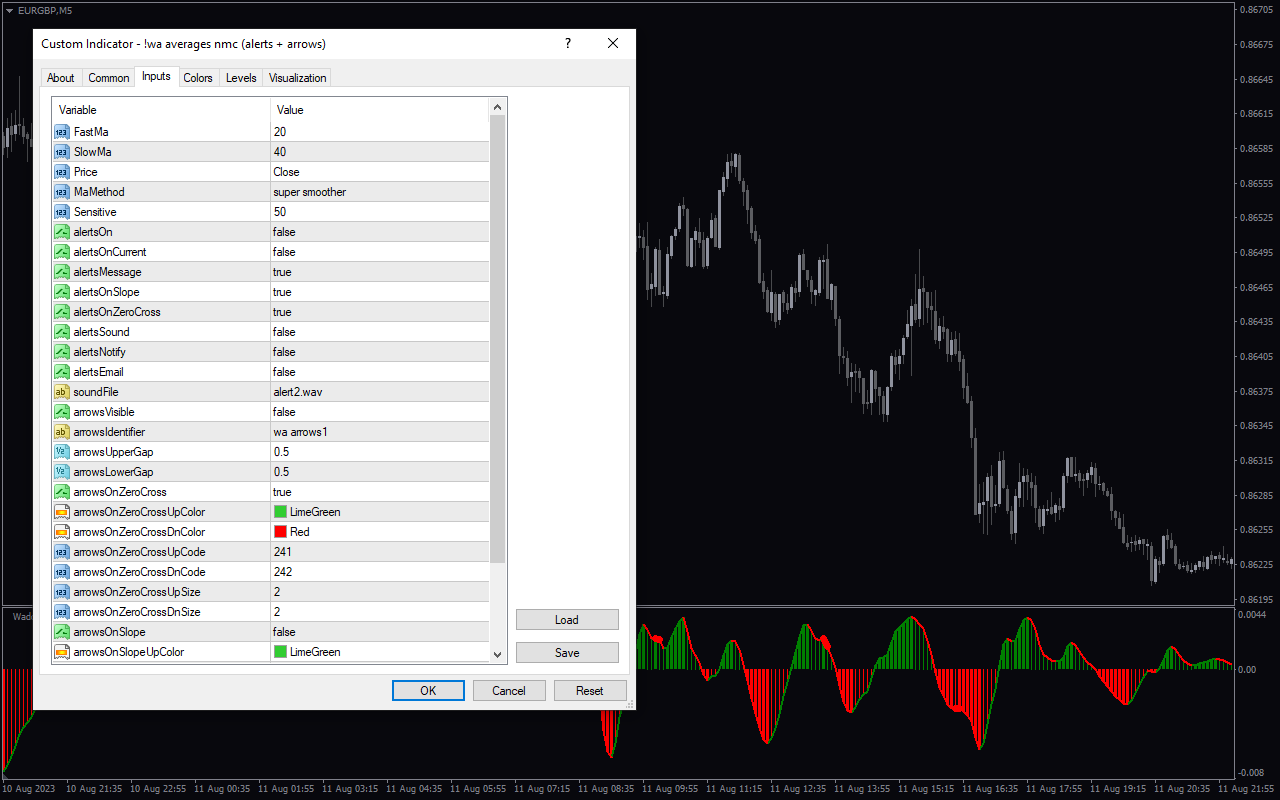Click the LimeGreen swatch for arrowsOnSlopeUpColor

[x=280, y=652]
